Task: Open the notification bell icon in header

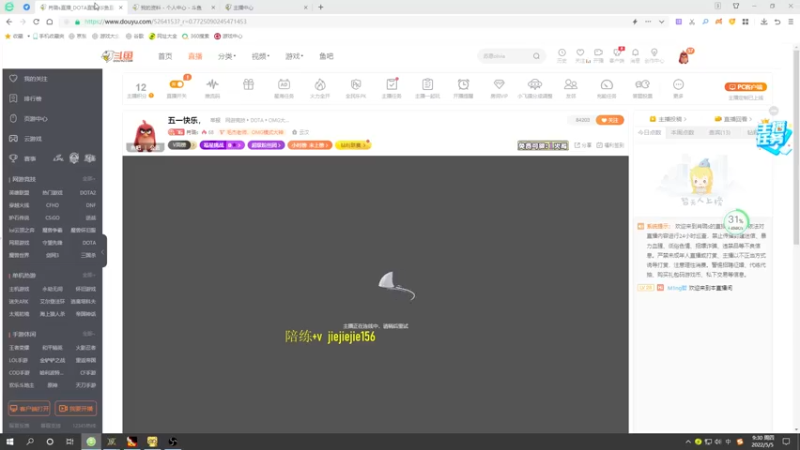Action: [x=635, y=53]
